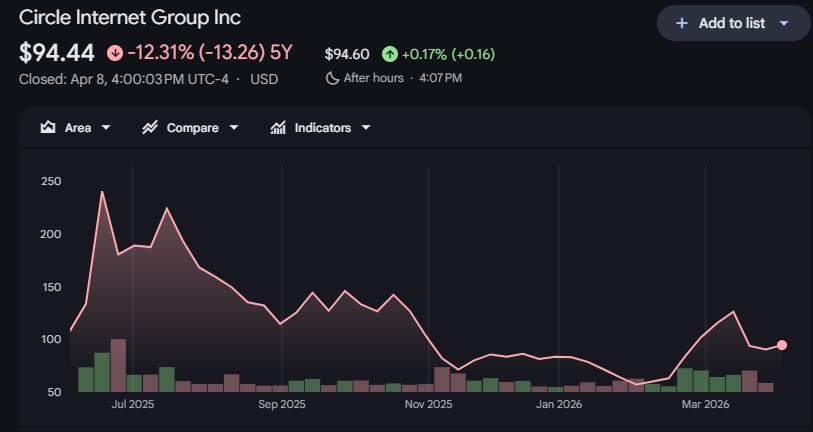Click the Jul 2025 axis label
Viewport: 813px width, 432px height.
[x=133, y=404]
